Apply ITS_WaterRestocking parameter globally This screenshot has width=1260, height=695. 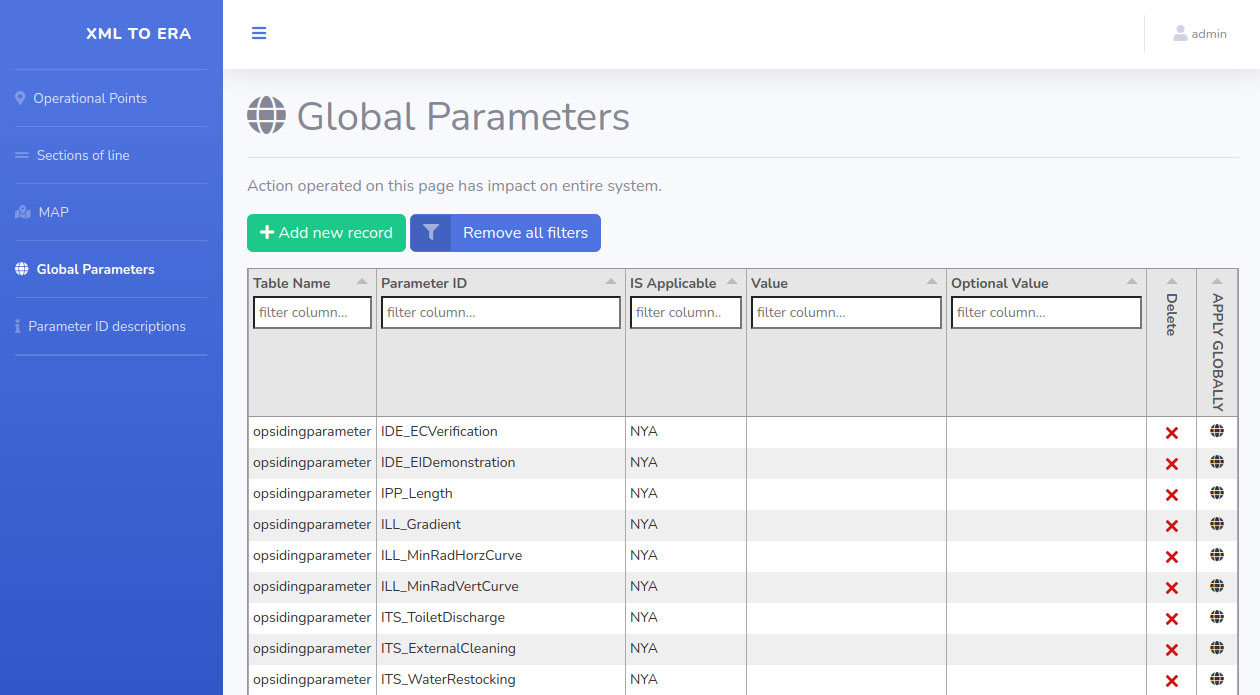pyautogui.click(x=1217, y=679)
